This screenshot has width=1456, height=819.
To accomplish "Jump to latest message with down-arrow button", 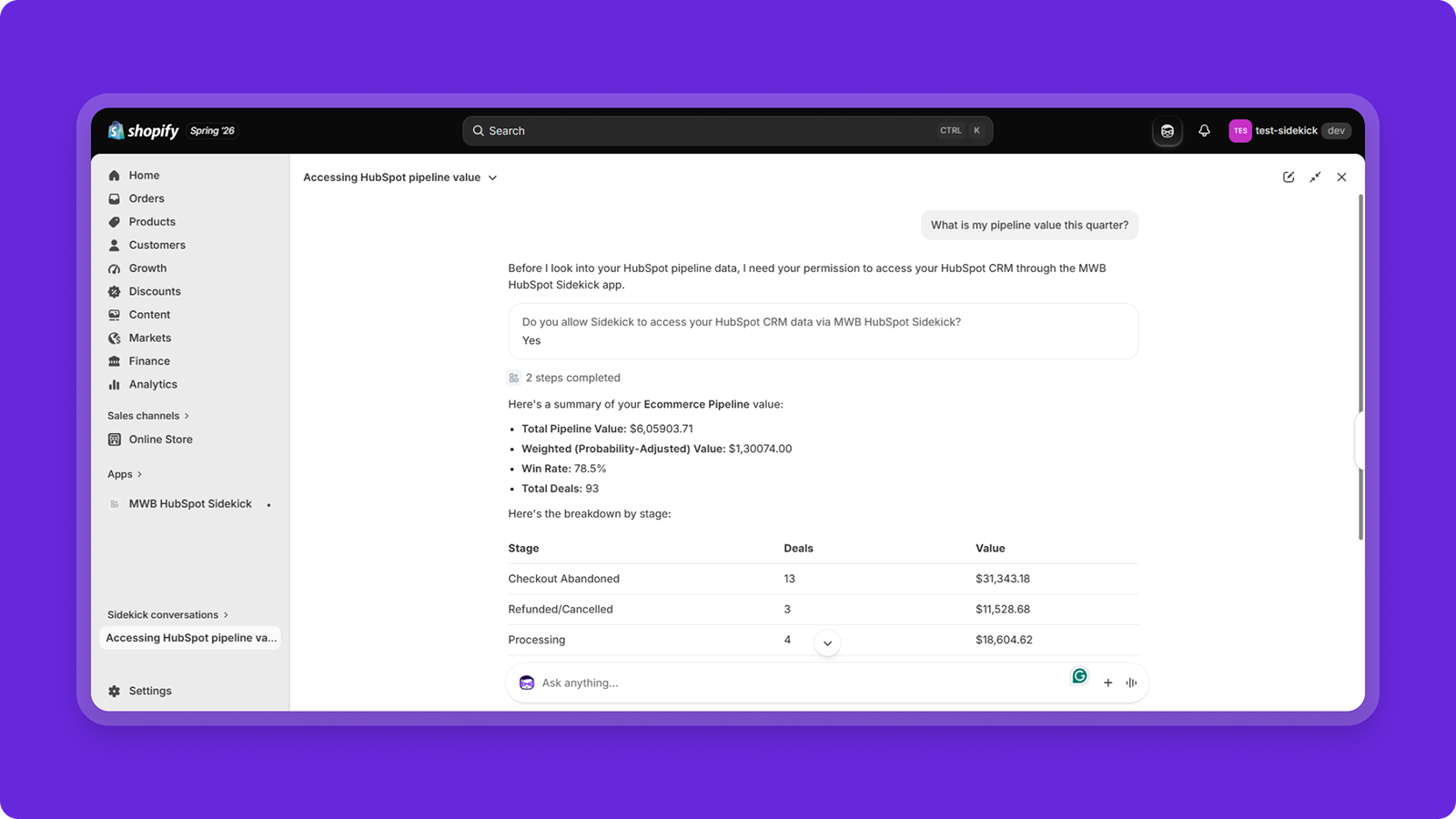I will (827, 643).
